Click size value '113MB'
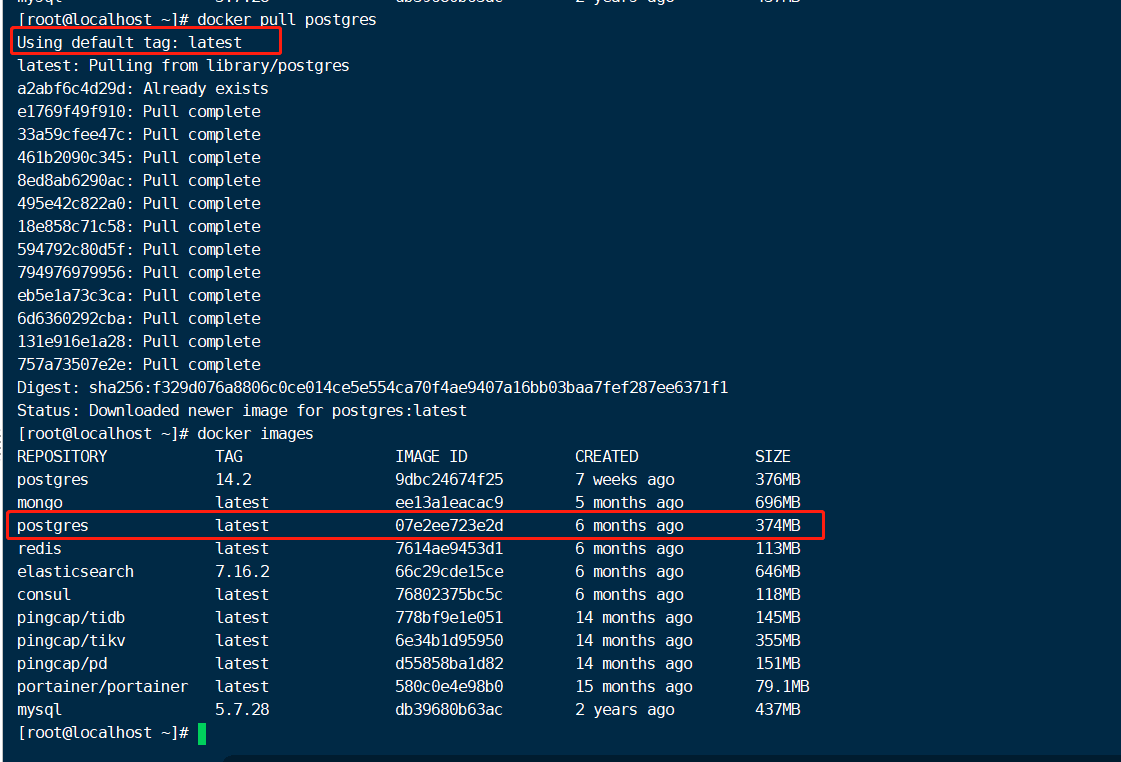The image size is (1121, 762). tap(778, 549)
